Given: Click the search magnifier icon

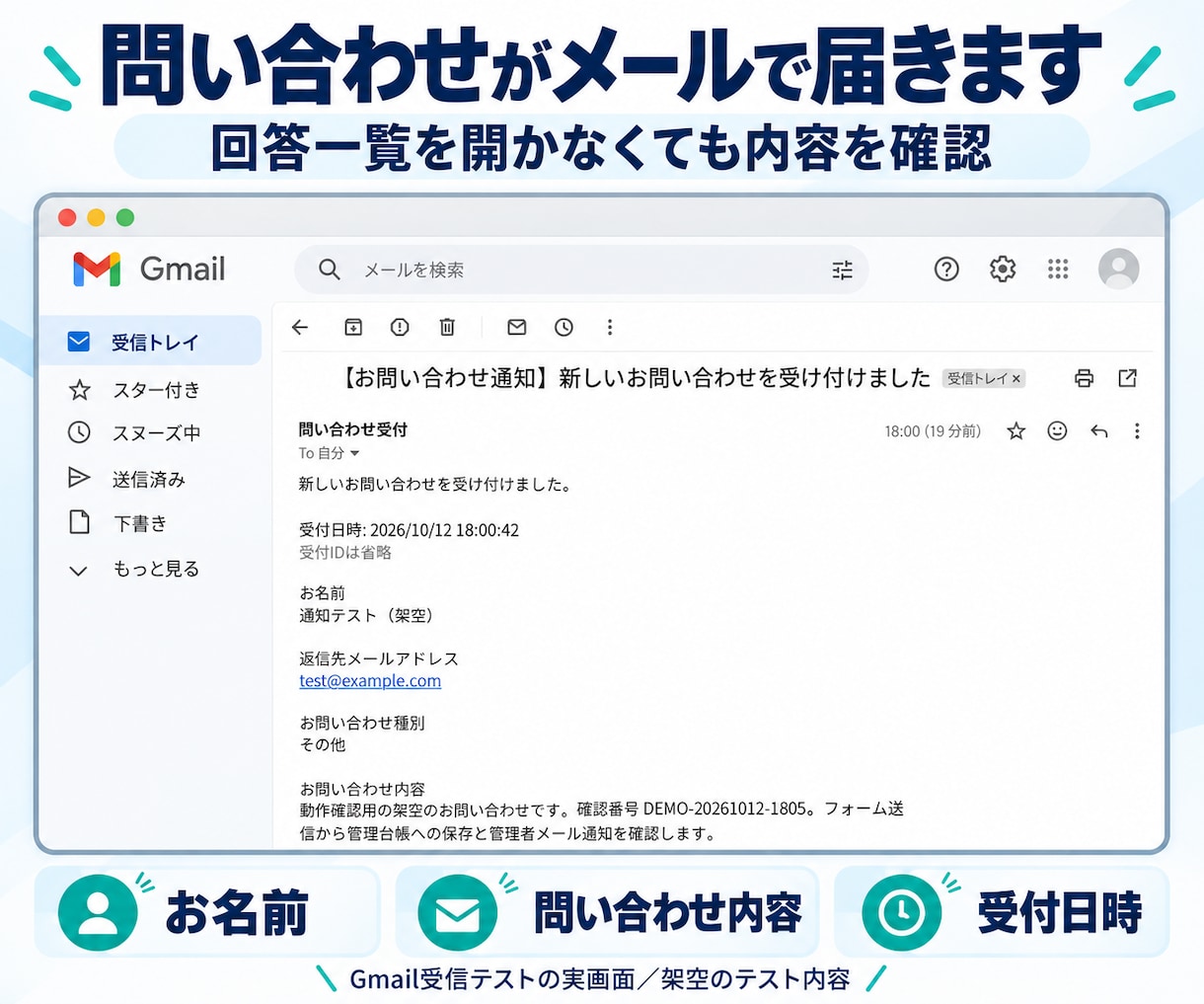Looking at the screenshot, I should pyautogui.click(x=330, y=270).
